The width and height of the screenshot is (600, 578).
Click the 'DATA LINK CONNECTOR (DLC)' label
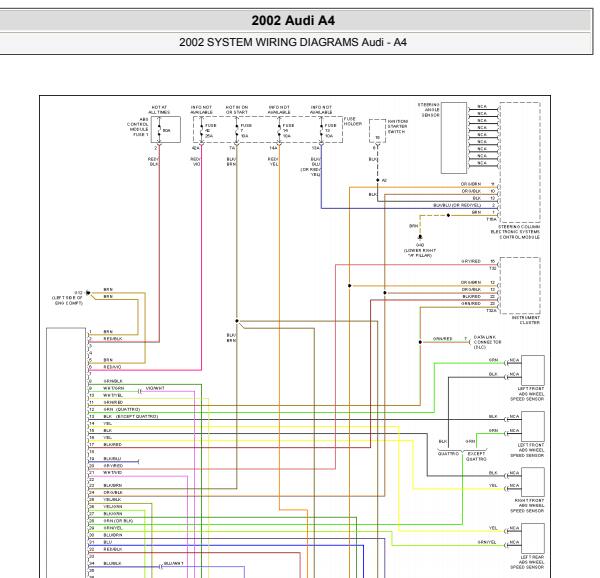[487, 342]
